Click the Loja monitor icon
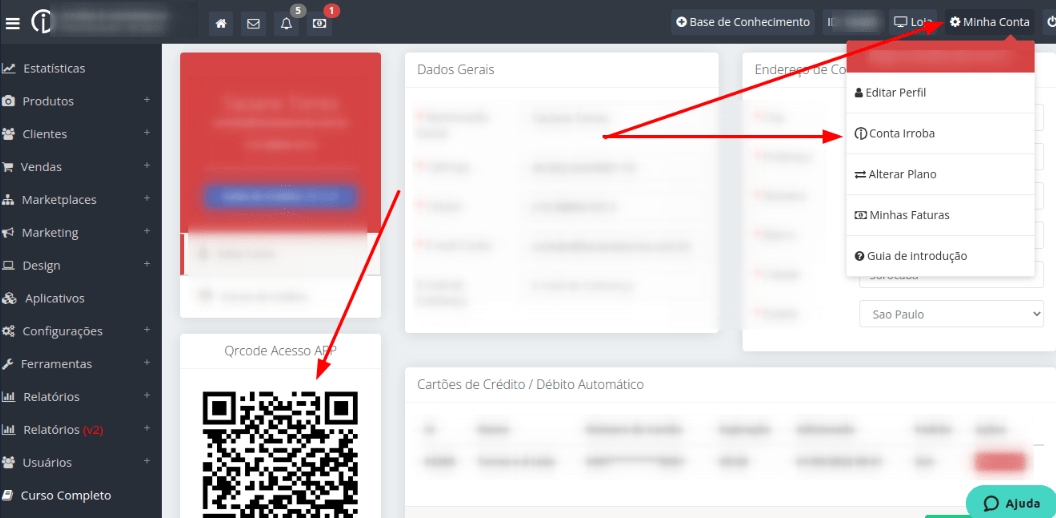The height and width of the screenshot is (518, 1056). pyautogui.click(x=900, y=22)
